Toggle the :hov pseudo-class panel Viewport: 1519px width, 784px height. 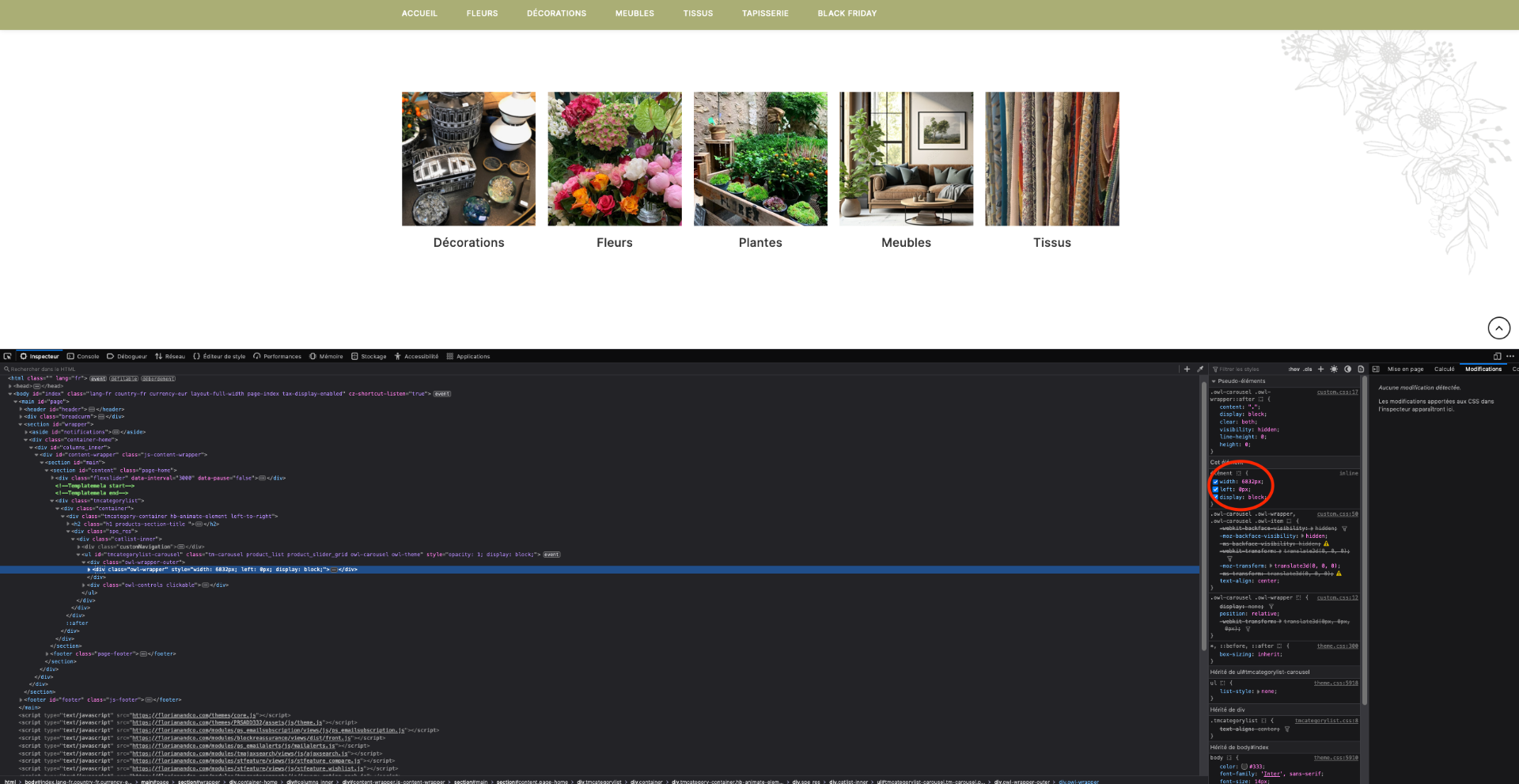point(1294,369)
